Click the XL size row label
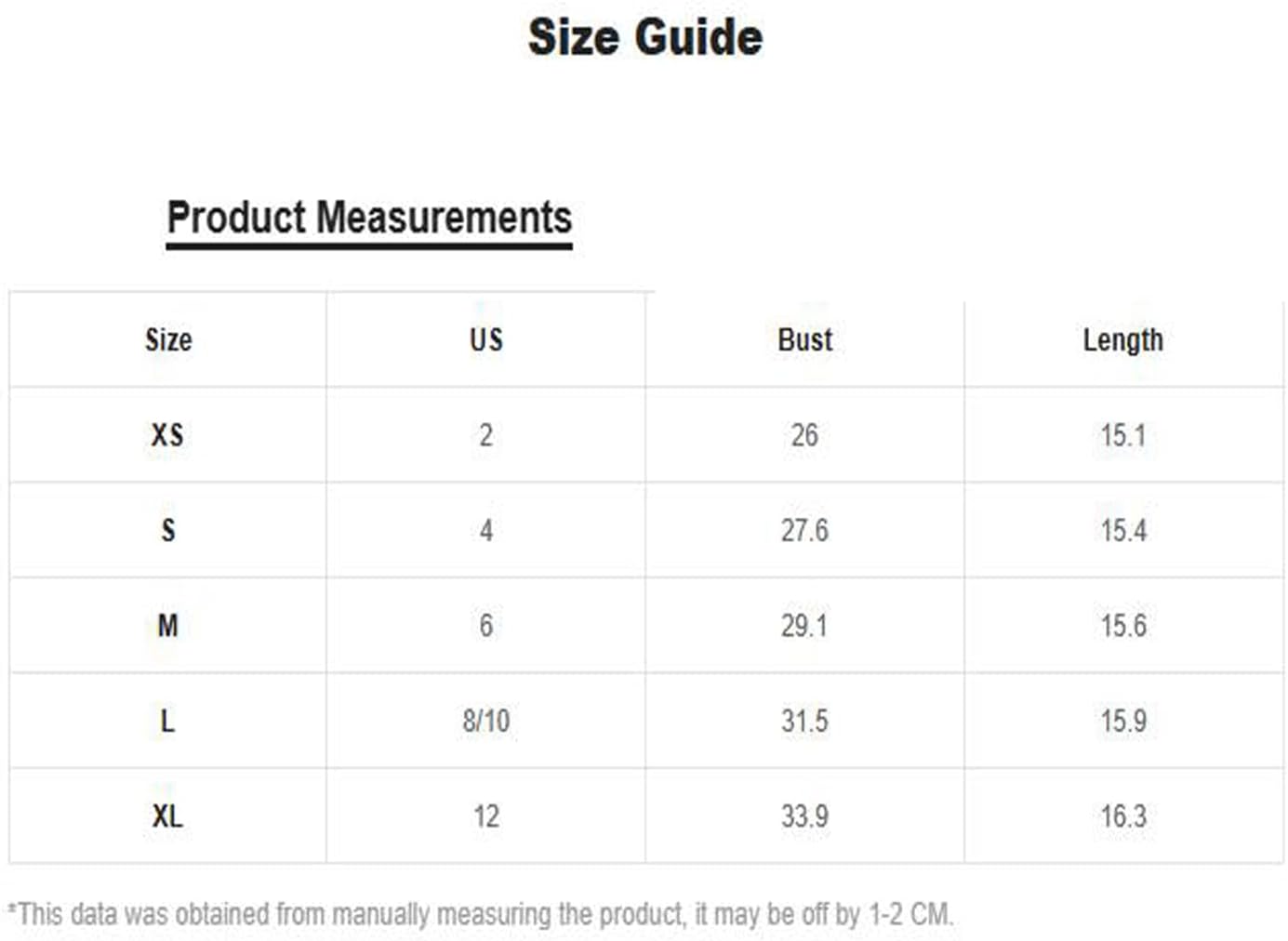This screenshot has height=941, width=1288. 167,816
